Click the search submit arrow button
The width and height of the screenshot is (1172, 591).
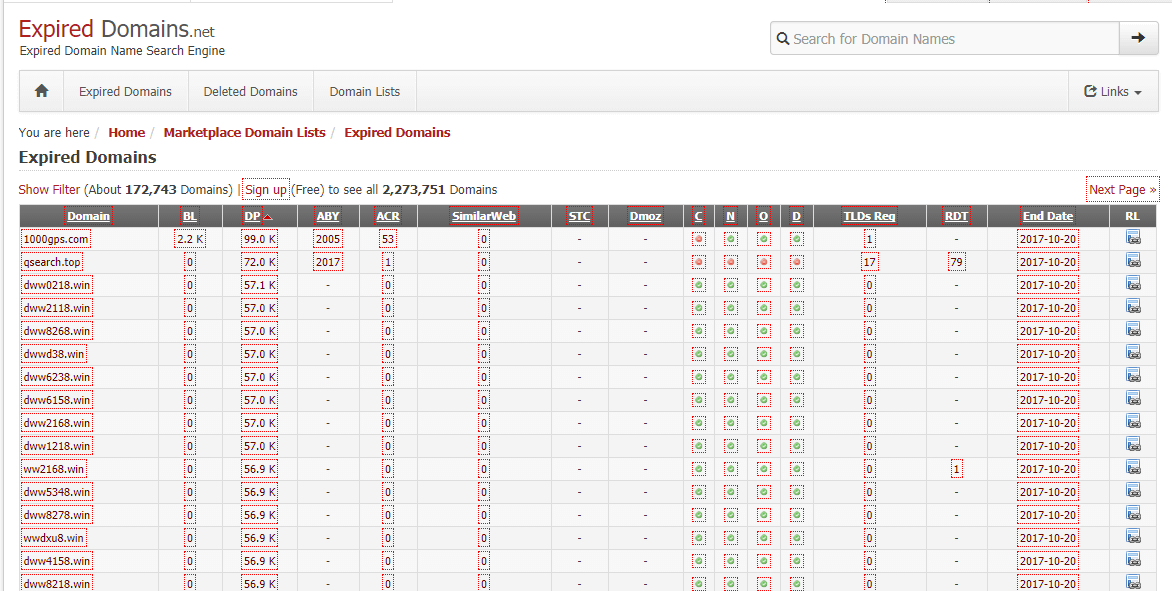1138,38
